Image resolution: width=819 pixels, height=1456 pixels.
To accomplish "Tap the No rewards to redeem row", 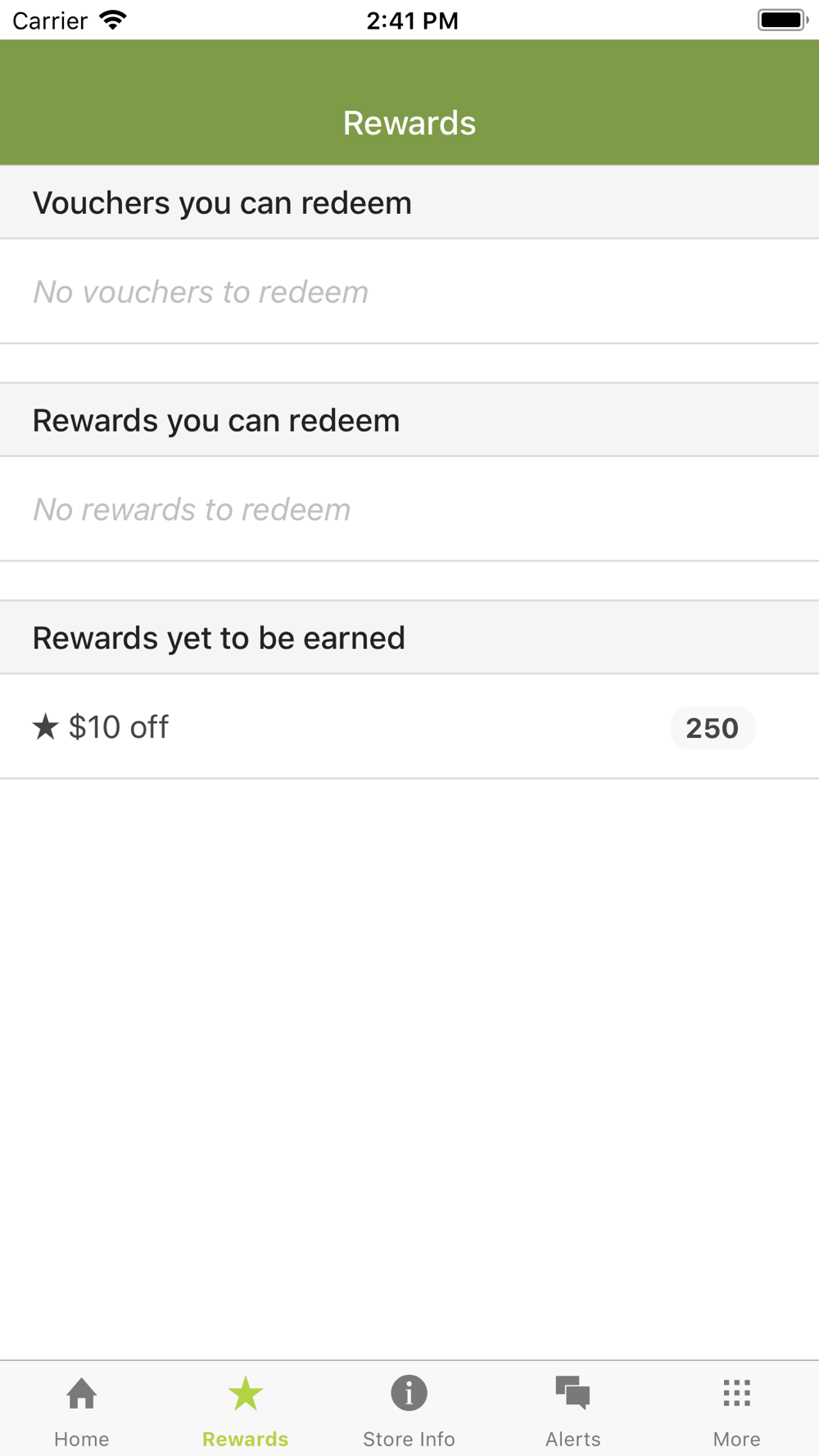I will tap(409, 509).
